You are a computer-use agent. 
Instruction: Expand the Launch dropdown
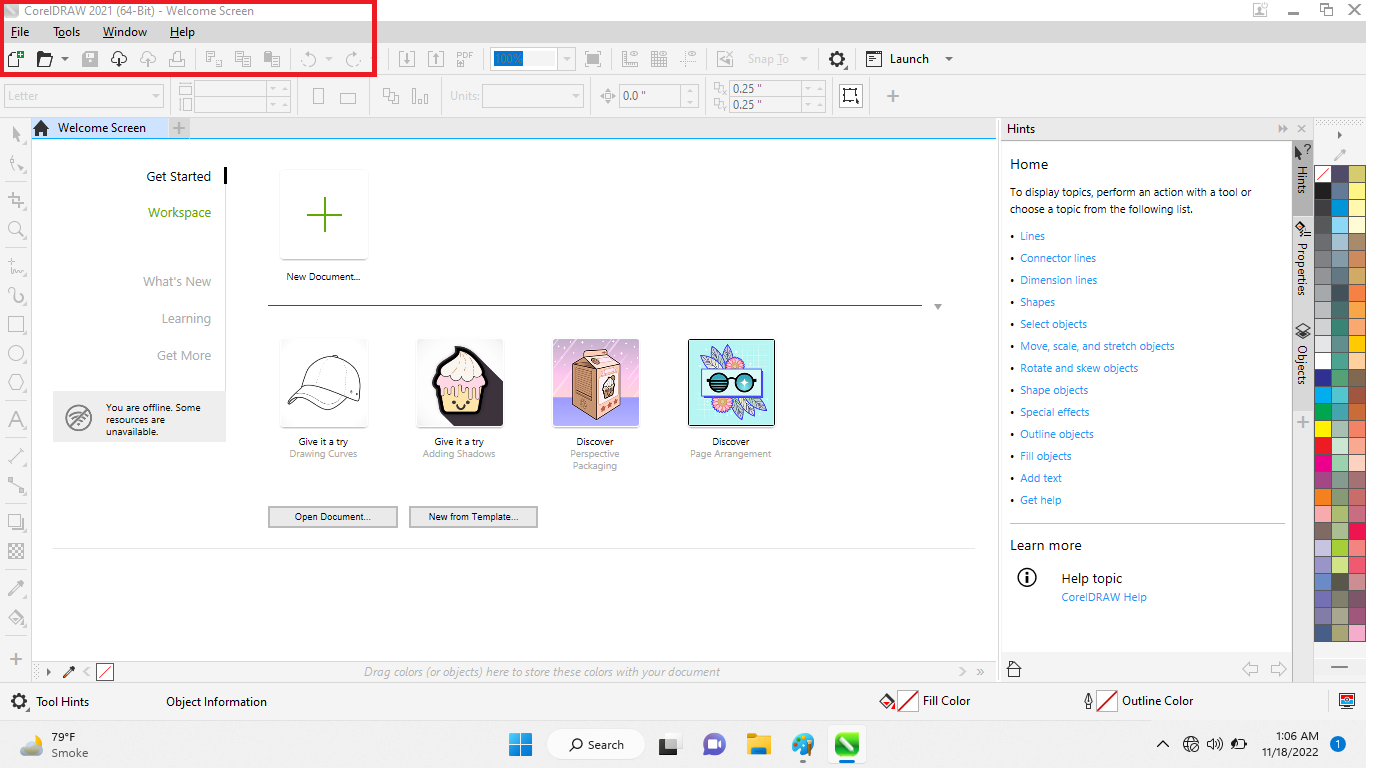949,59
